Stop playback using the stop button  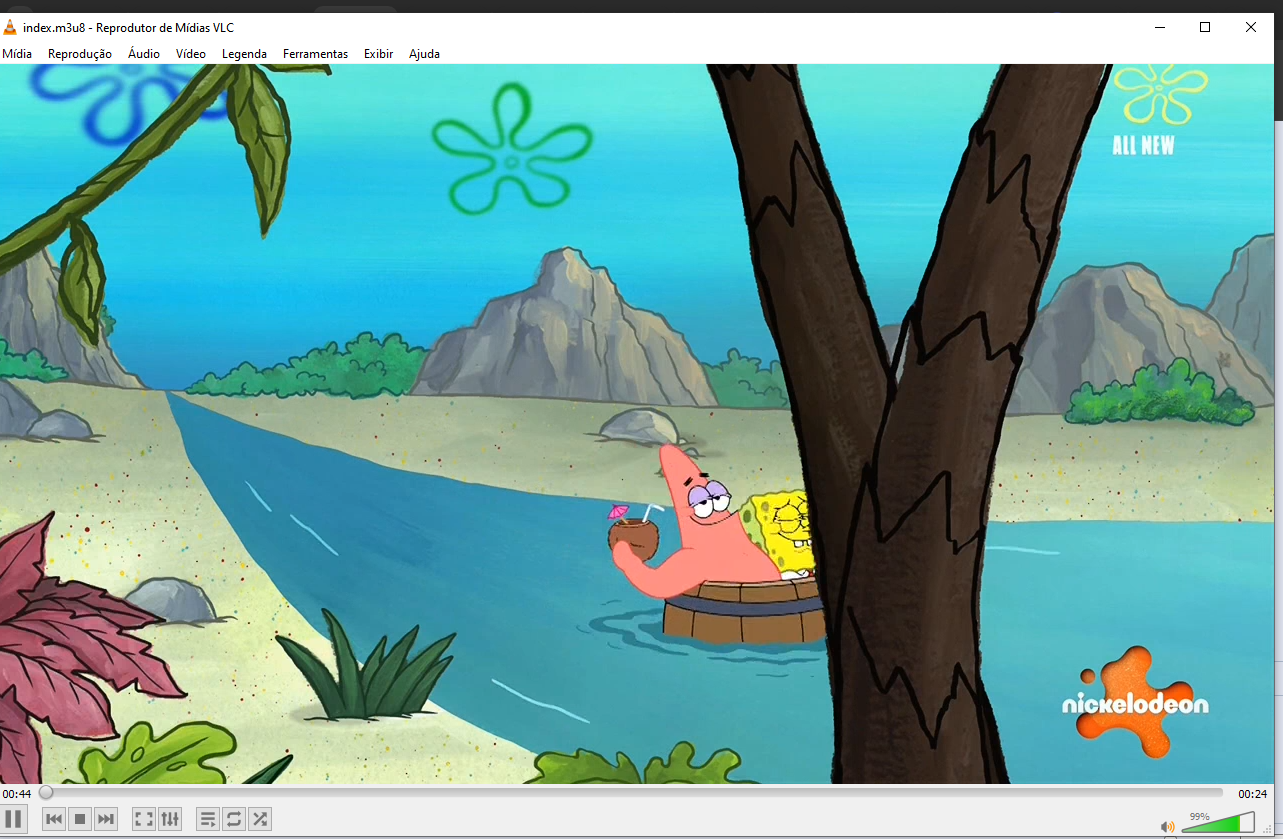[x=80, y=819]
